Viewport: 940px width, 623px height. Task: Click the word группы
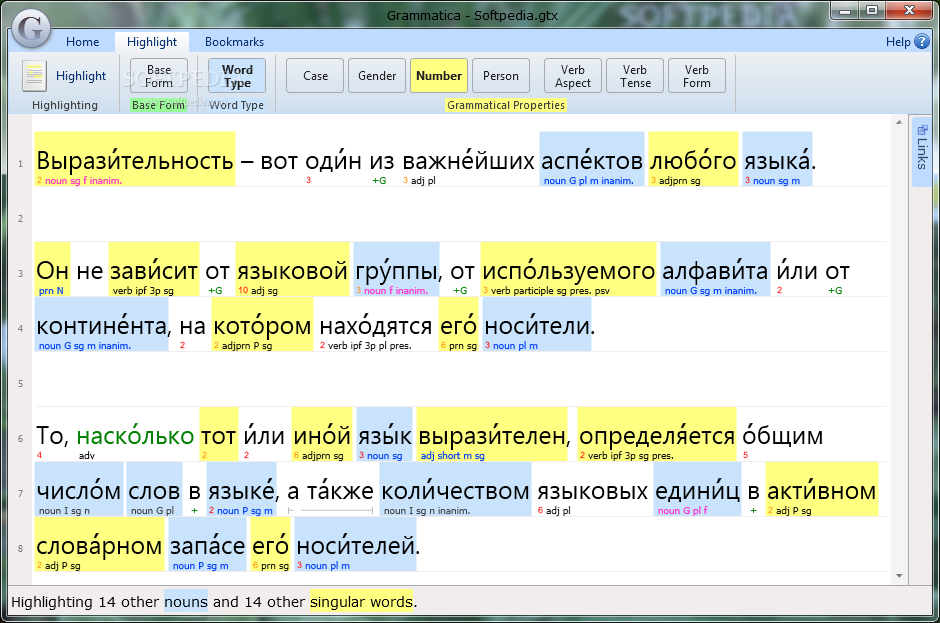coord(396,271)
